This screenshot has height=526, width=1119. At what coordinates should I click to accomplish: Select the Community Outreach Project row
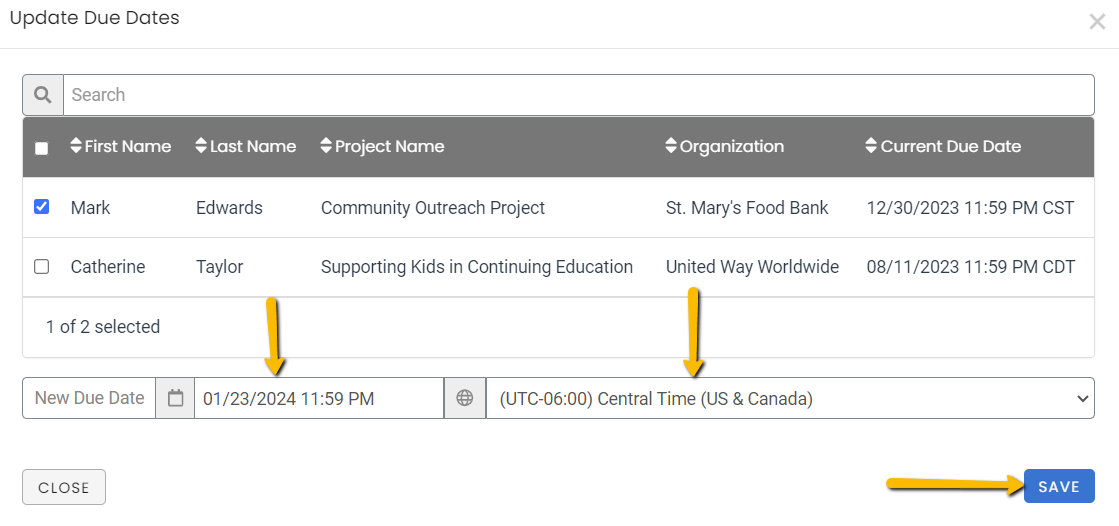(433, 208)
